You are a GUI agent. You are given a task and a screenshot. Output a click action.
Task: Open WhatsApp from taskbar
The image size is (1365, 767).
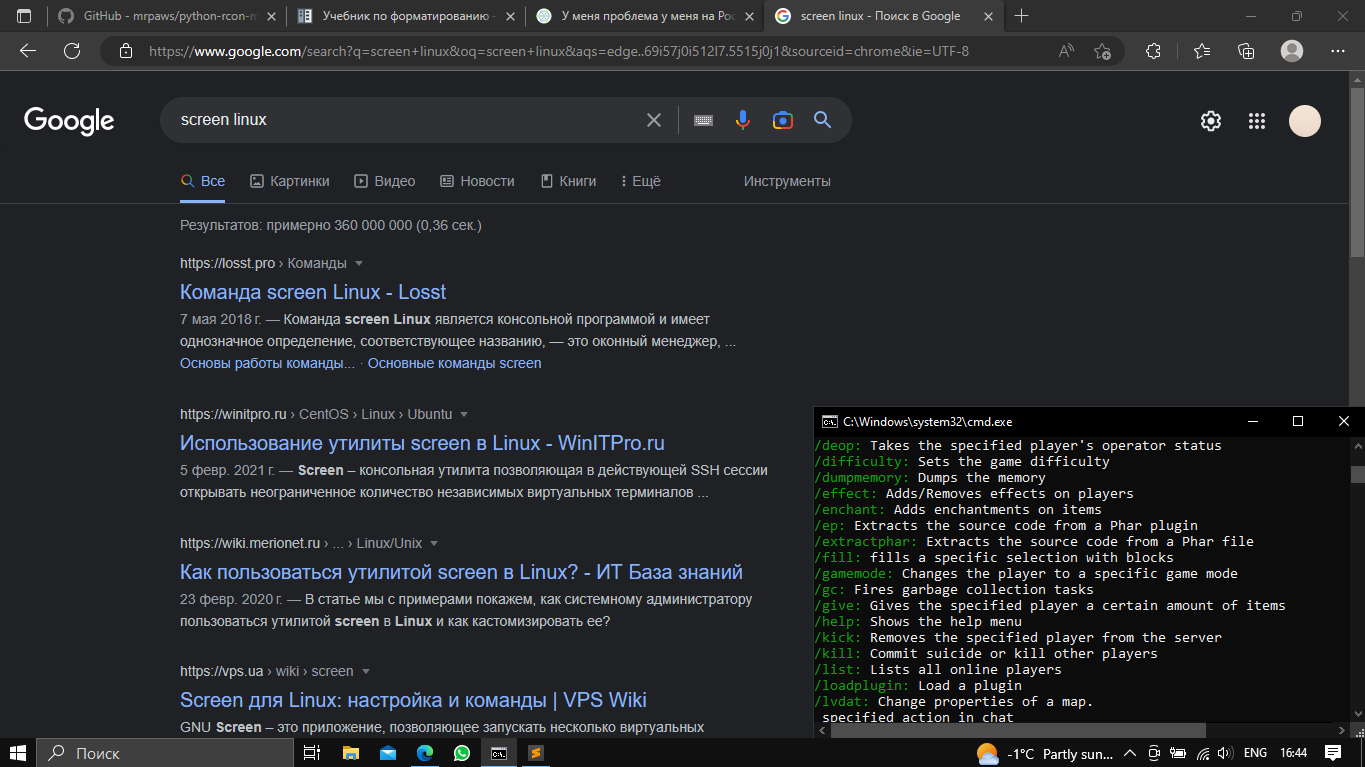[461, 753]
